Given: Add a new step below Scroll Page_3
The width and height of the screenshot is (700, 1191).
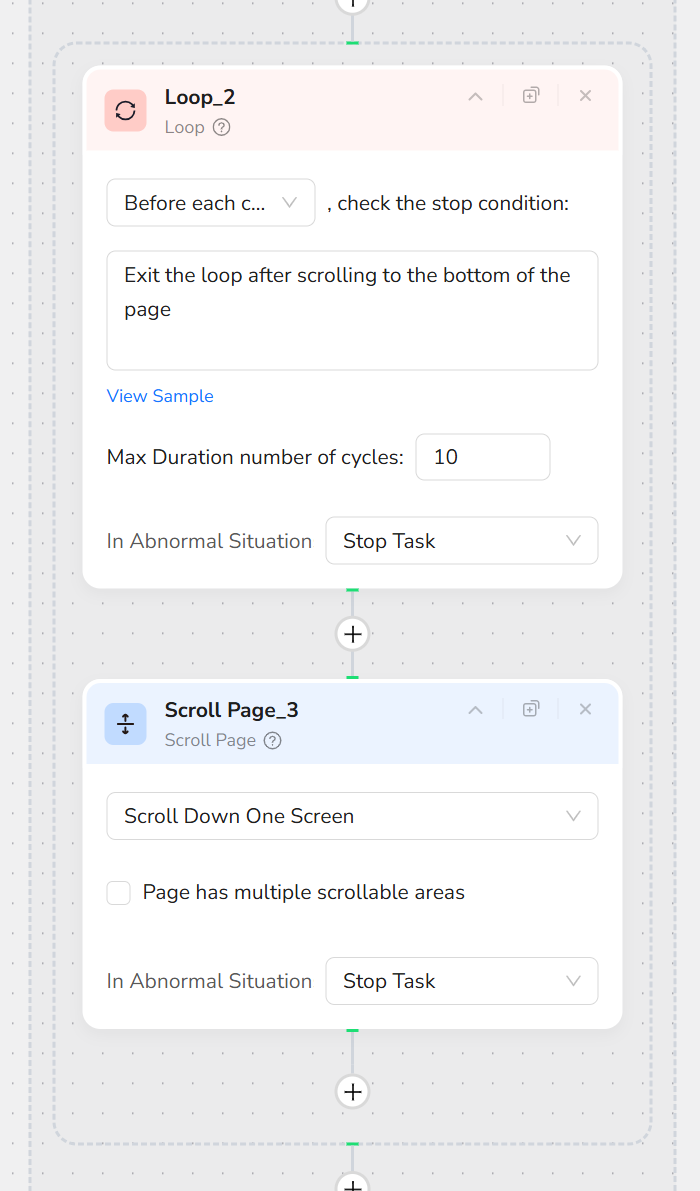Looking at the screenshot, I should tap(352, 1091).
